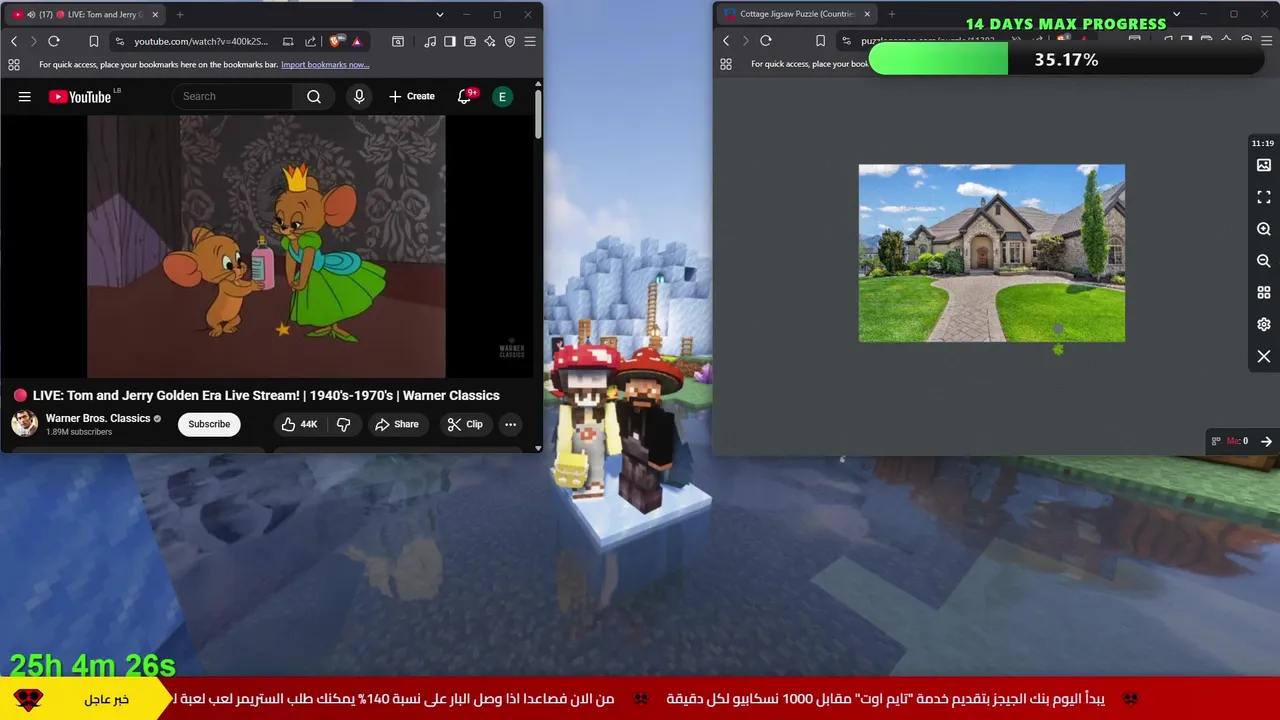The width and height of the screenshot is (1280, 720).
Task: Go to the YouTube home logo
Action: [80, 96]
